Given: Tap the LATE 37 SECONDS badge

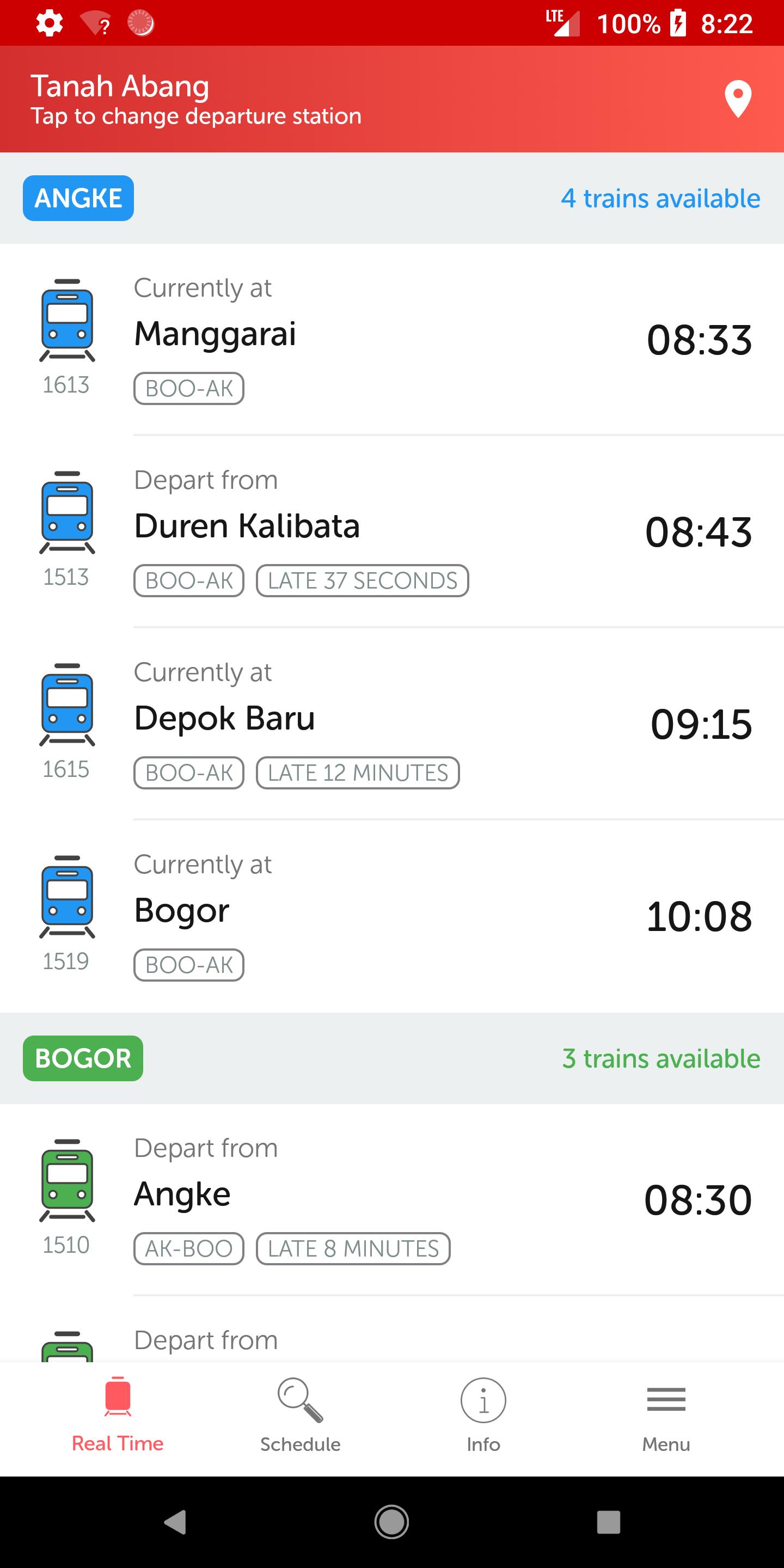Looking at the screenshot, I should pyautogui.click(x=362, y=581).
